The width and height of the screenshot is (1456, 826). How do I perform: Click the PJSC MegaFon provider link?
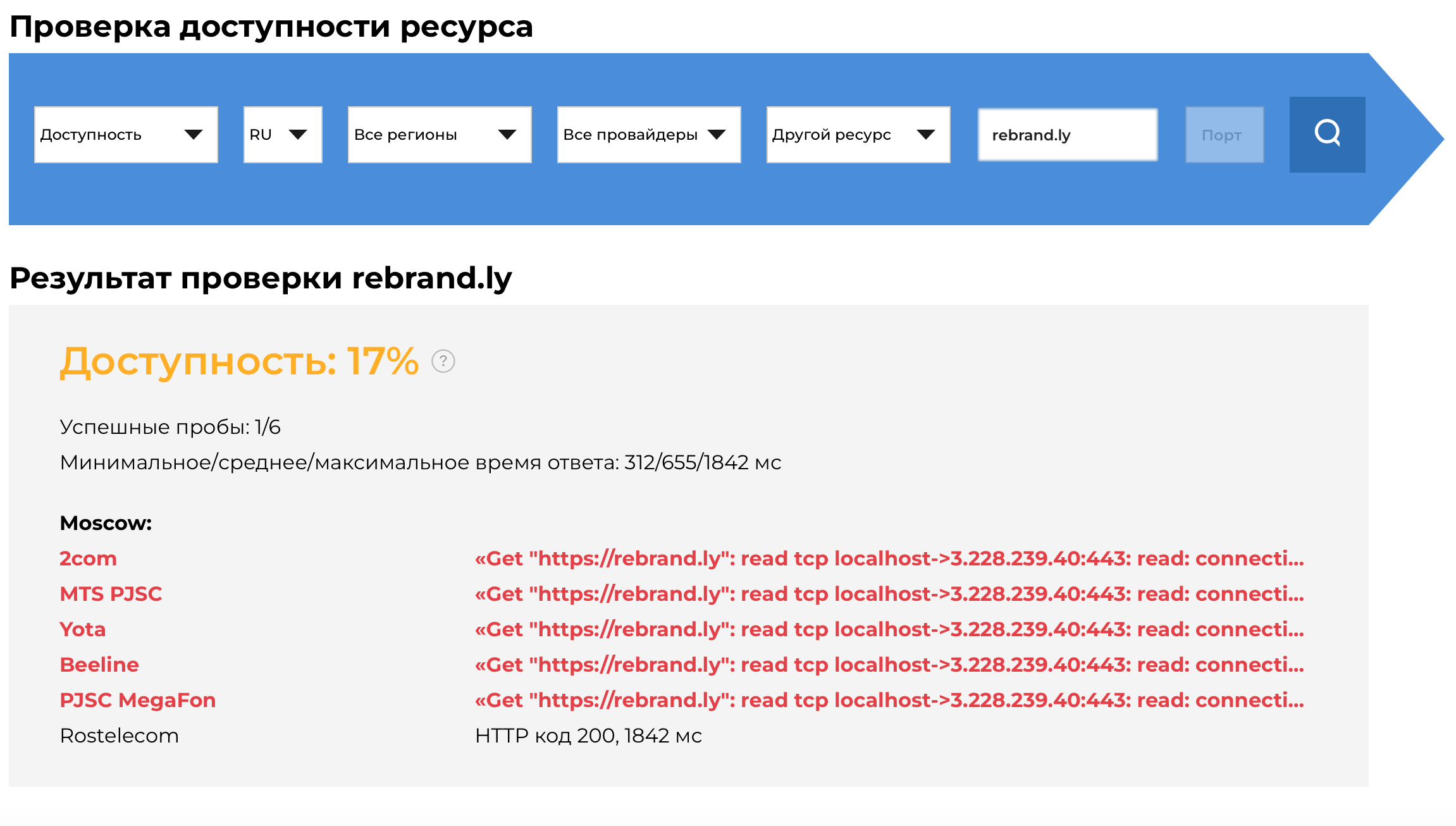coord(137,700)
